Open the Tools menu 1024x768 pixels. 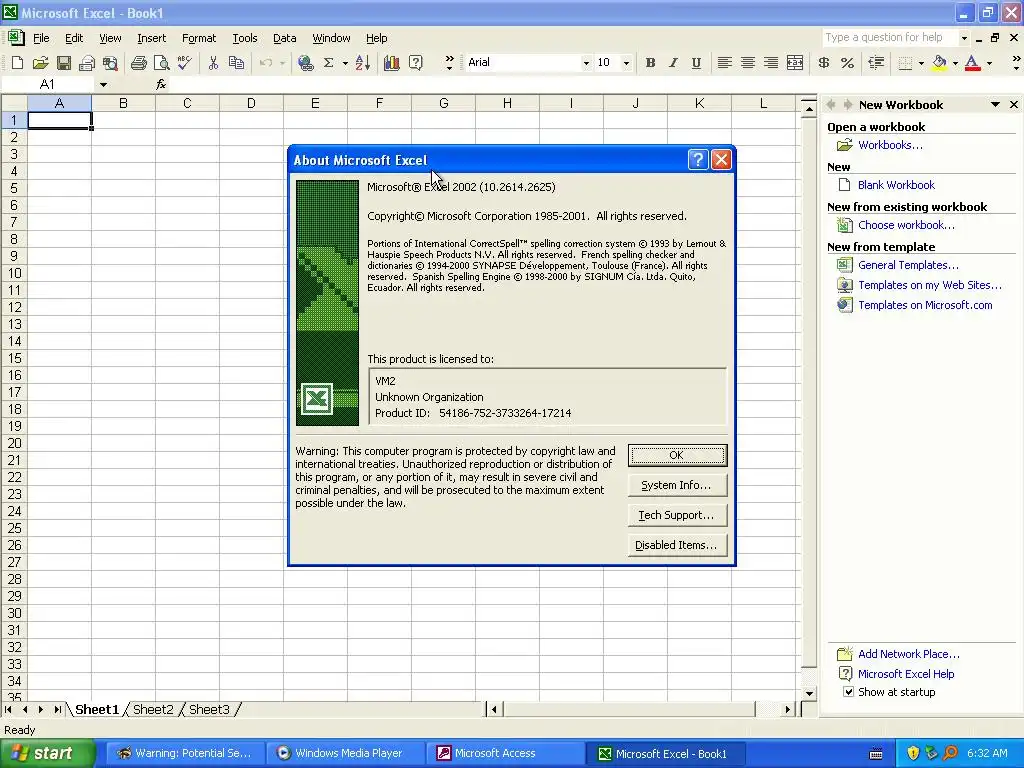[245, 38]
